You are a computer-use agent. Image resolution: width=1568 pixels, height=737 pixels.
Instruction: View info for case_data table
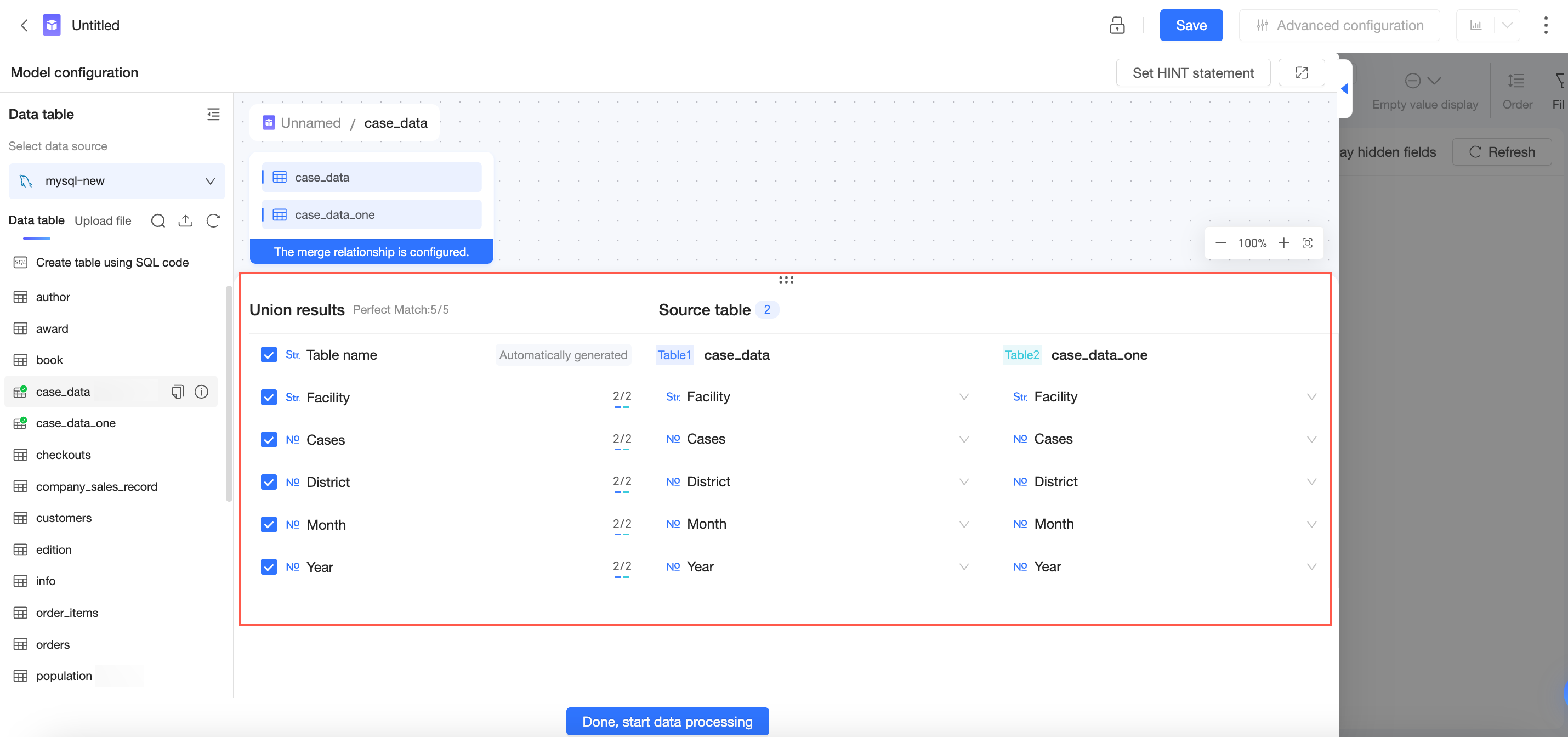pyautogui.click(x=201, y=392)
